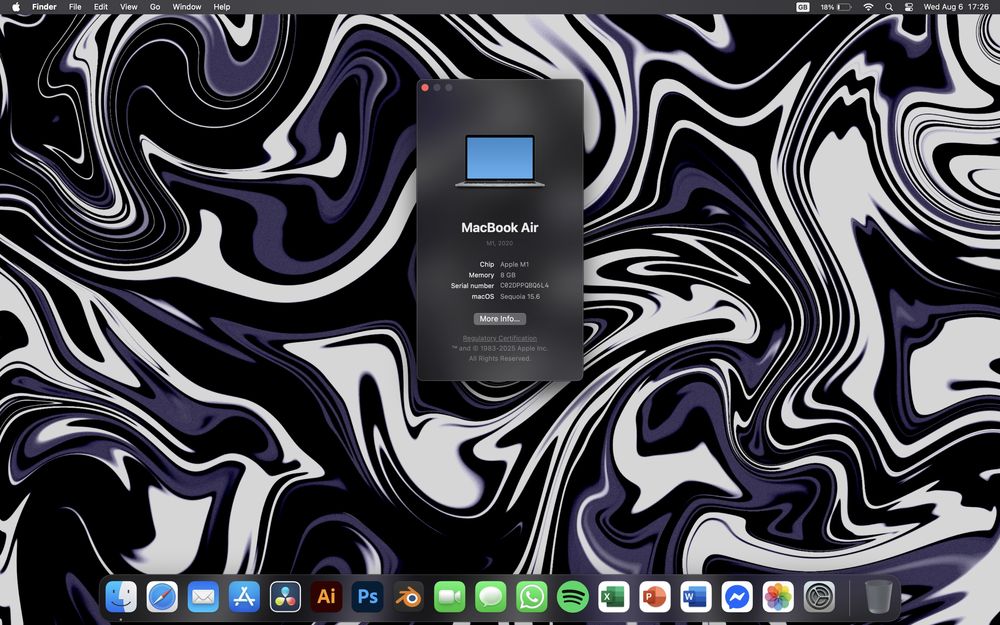Launch Blender from the Dock

408,597
